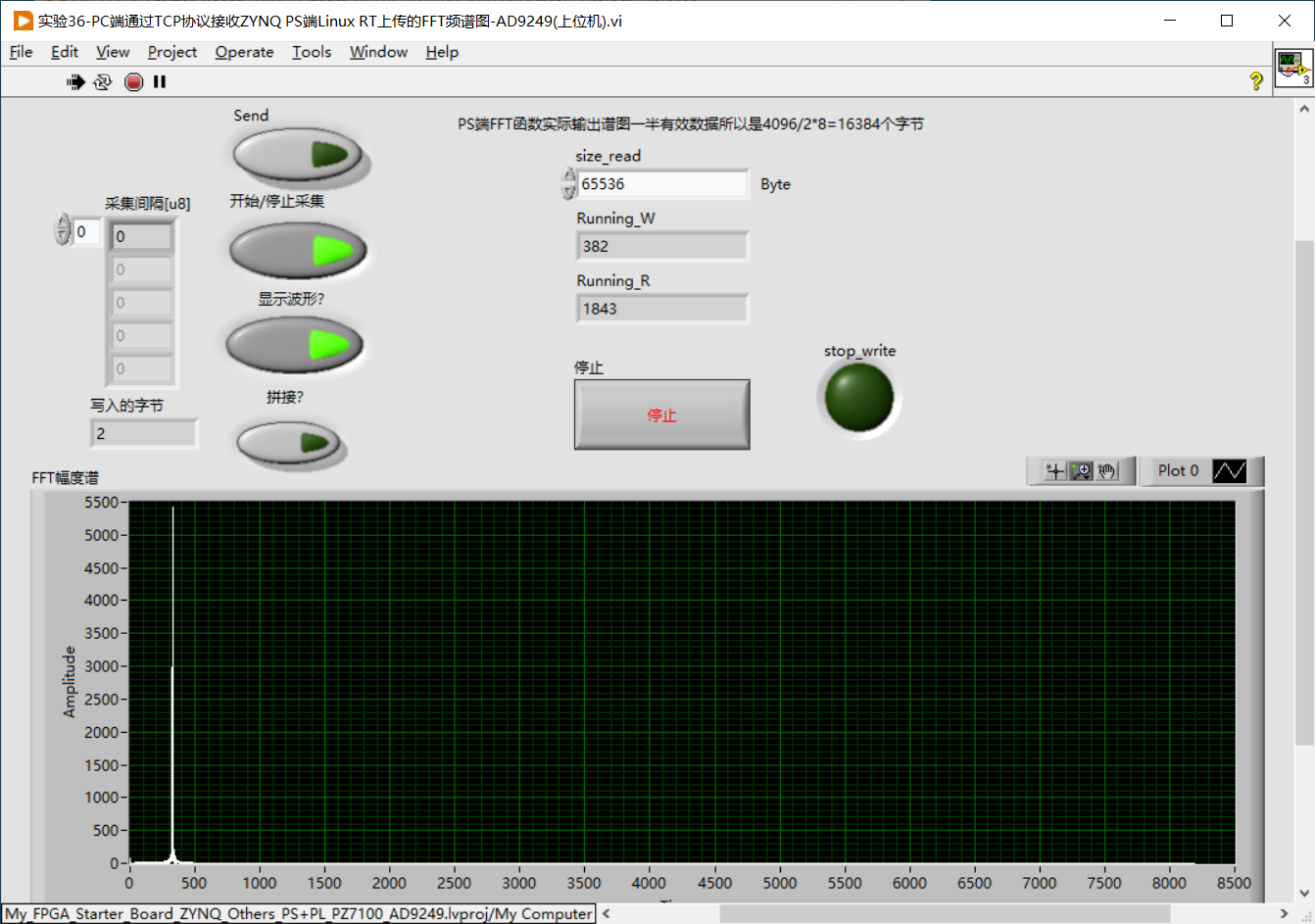
Task: Select the graph zoom tool
Action: 1081,471
